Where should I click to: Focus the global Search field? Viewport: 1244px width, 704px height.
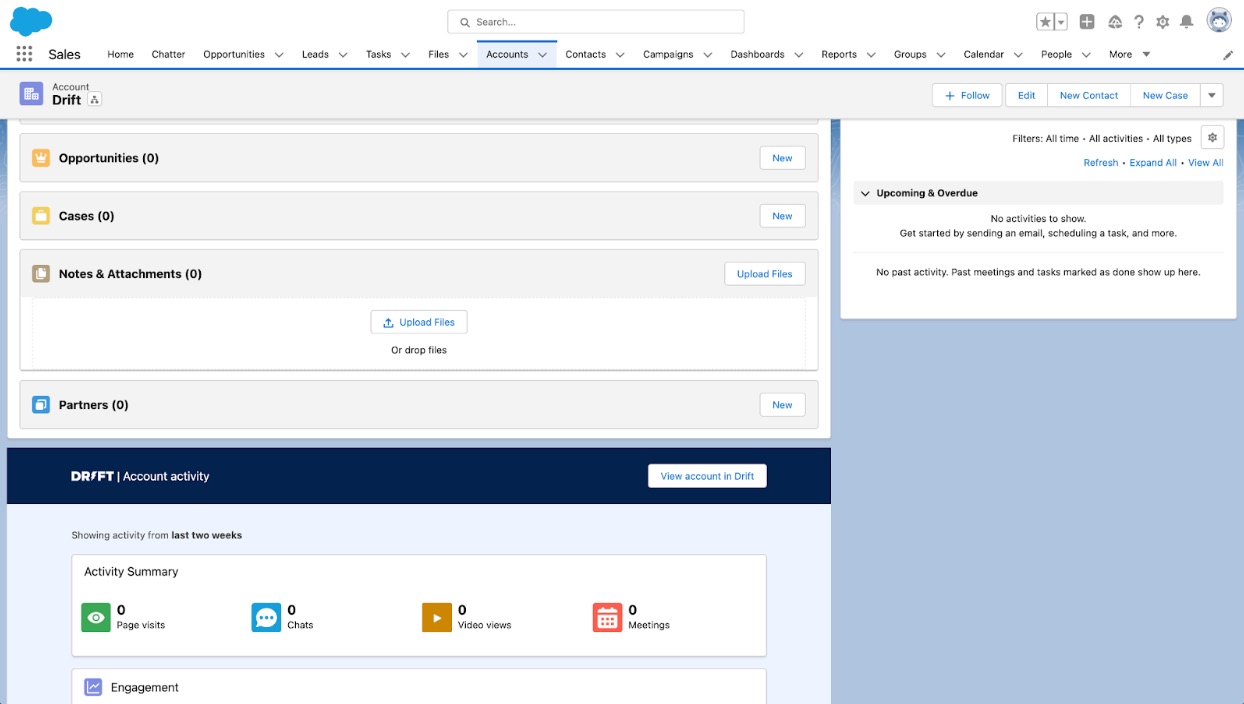tap(596, 22)
